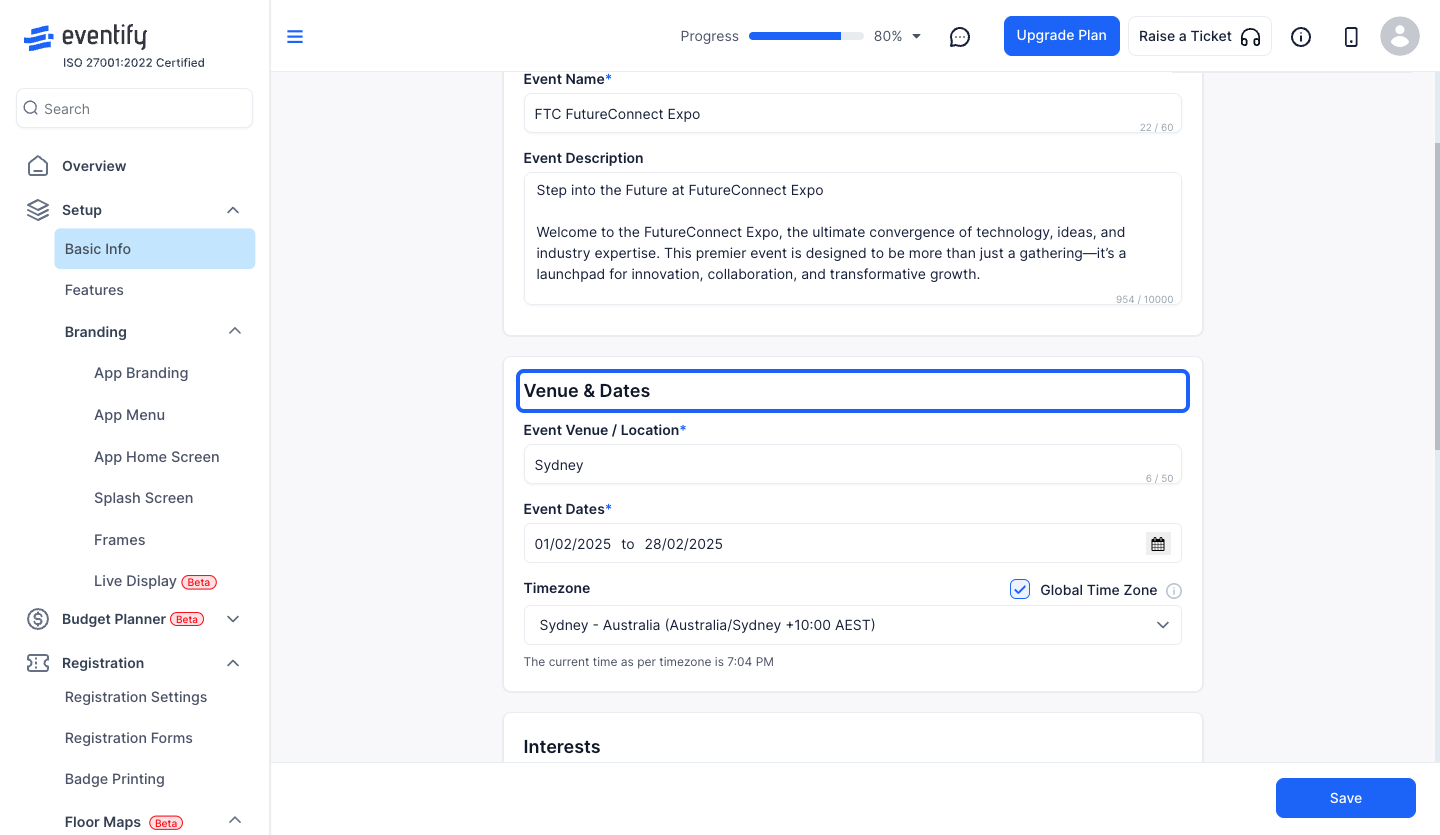Click the Save button

tap(1346, 798)
